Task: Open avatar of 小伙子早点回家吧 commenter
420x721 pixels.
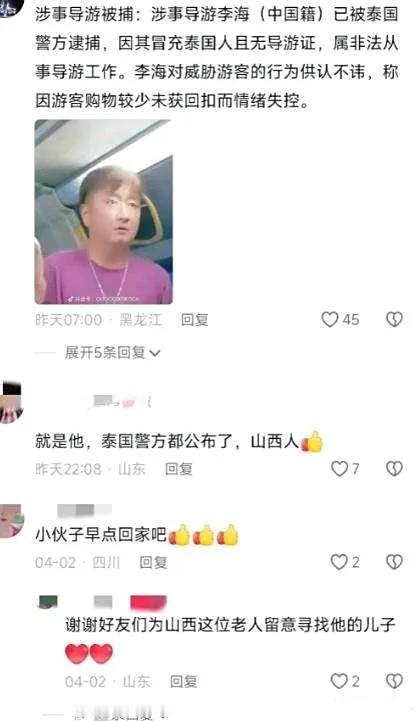Action: (x=11, y=520)
